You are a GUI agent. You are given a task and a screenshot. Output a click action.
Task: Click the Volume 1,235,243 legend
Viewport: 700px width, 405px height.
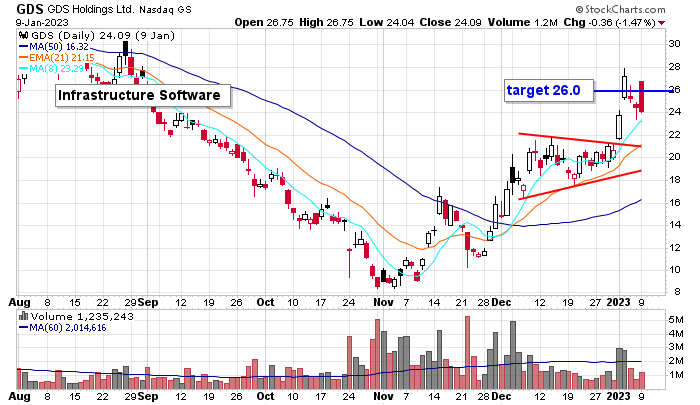[82, 317]
